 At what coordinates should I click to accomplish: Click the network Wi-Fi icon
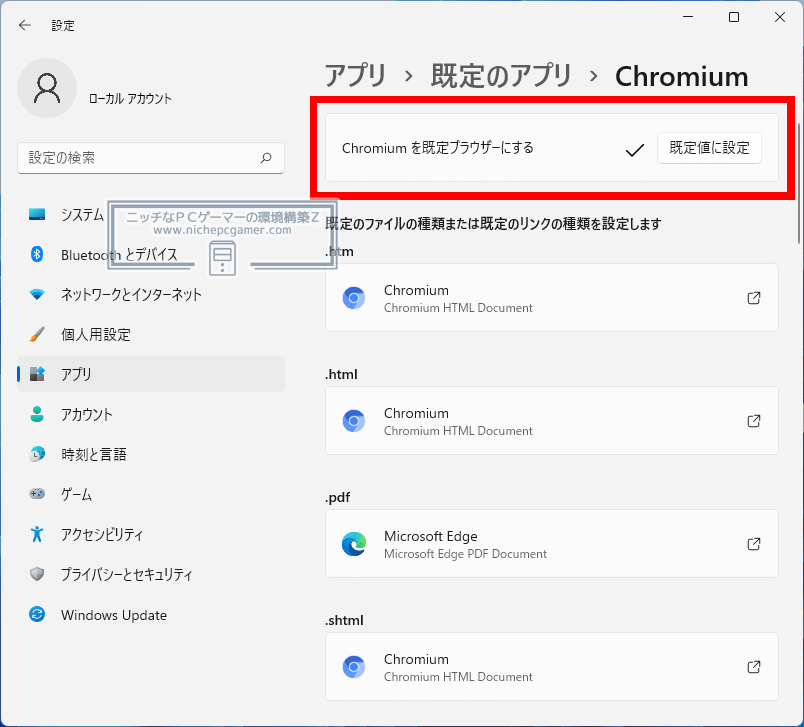[x=37, y=294]
